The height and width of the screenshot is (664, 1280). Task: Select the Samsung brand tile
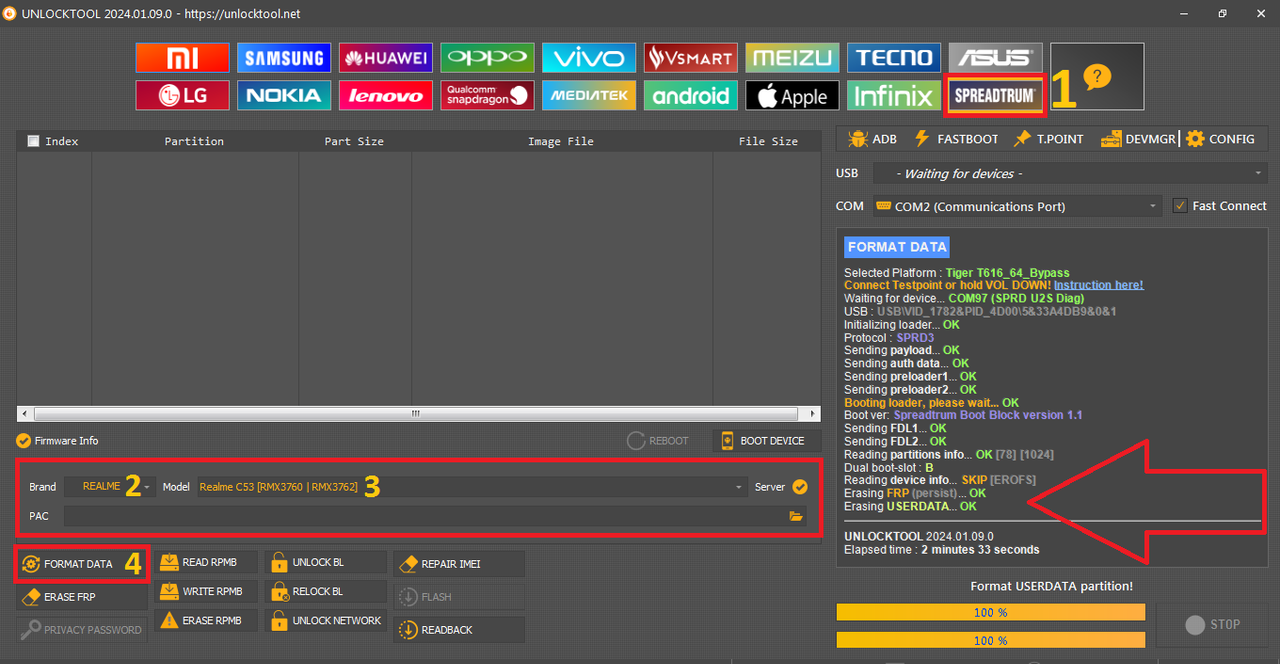tap(283, 57)
